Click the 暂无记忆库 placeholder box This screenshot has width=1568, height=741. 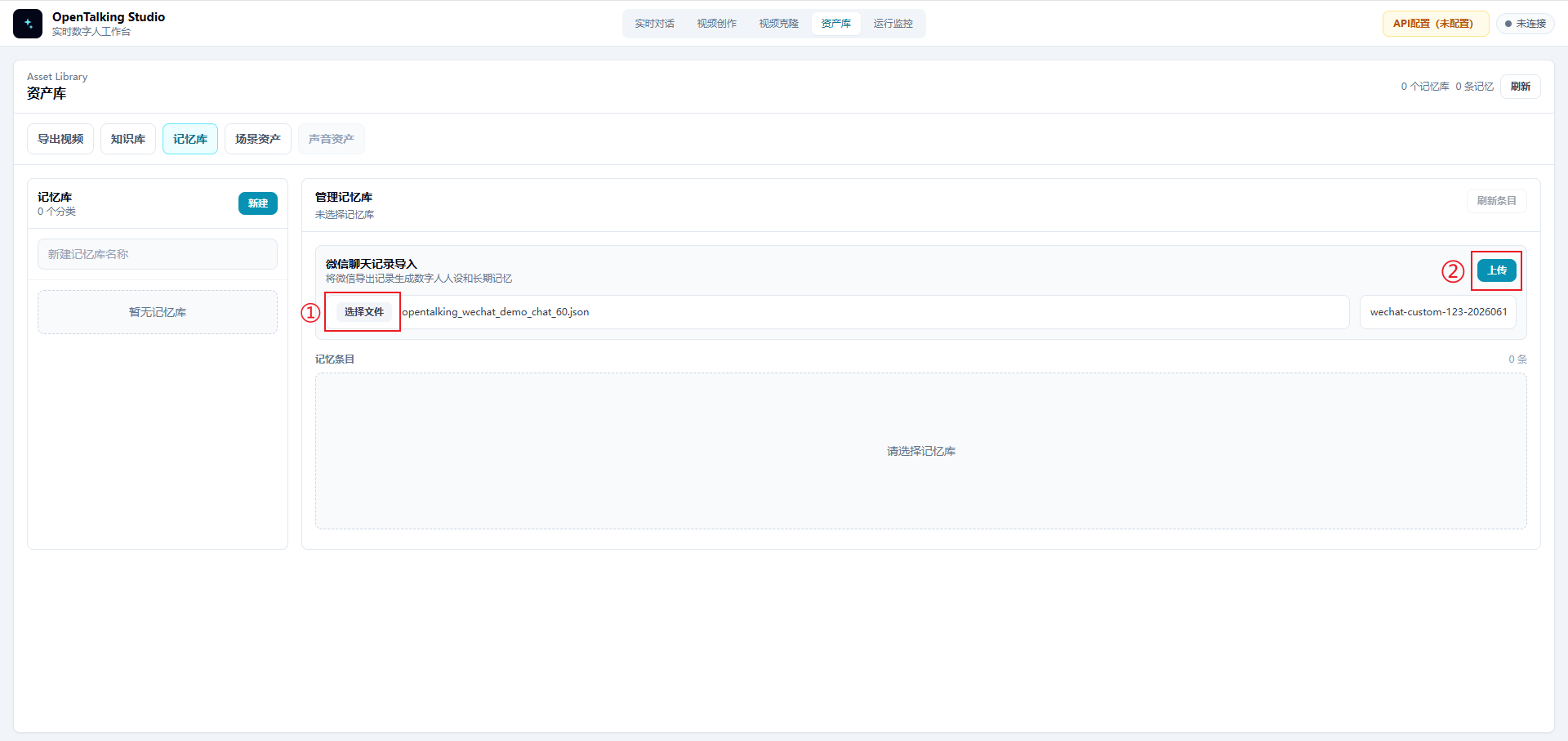pyautogui.click(x=158, y=312)
